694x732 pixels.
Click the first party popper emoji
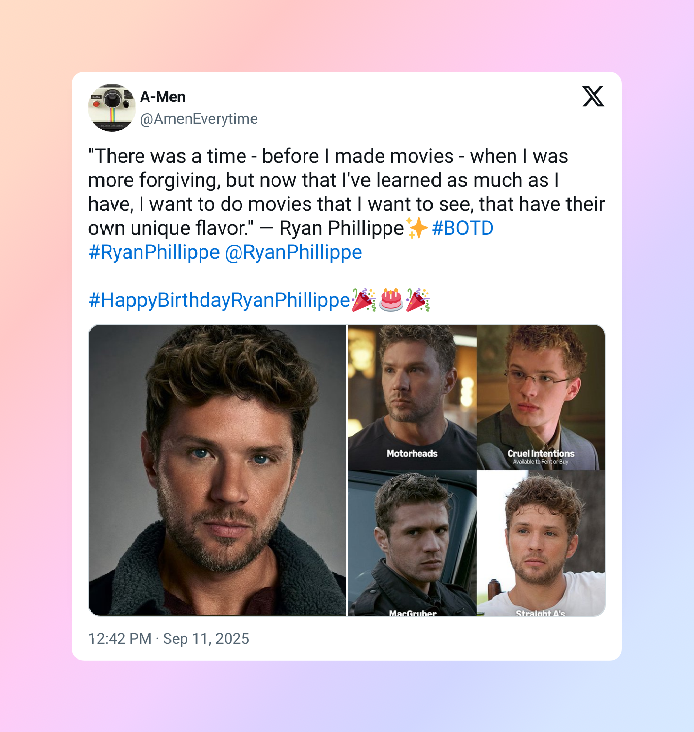(364, 300)
